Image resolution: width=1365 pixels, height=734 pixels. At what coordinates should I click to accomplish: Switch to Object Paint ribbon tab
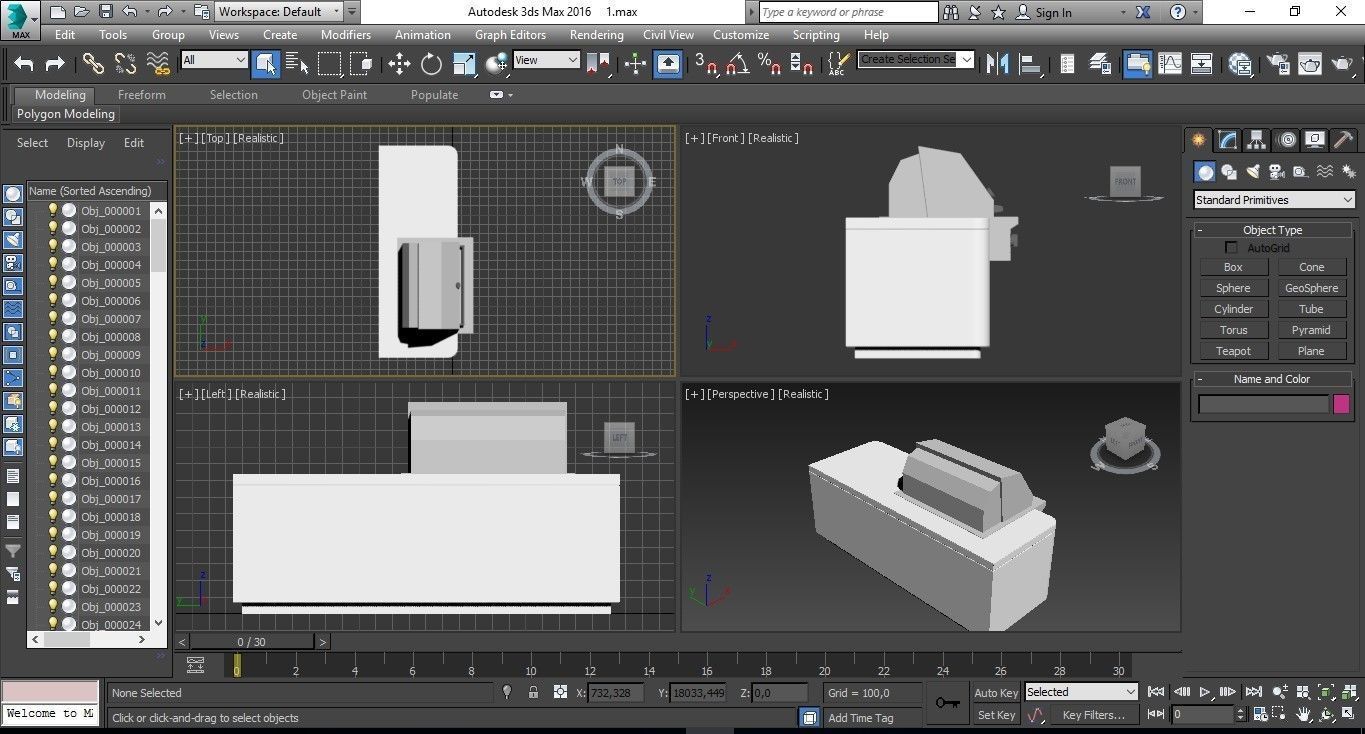[x=335, y=95]
